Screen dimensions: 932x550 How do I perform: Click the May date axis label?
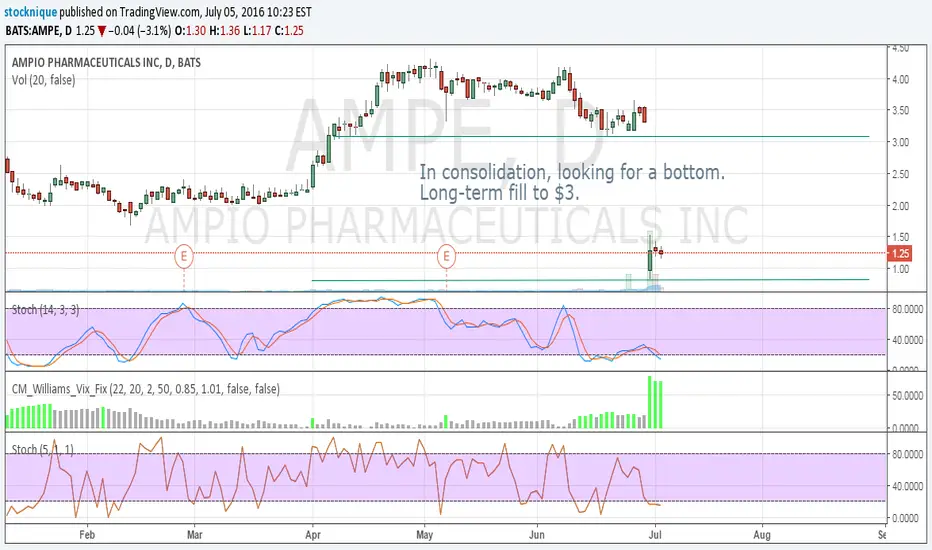pyautogui.click(x=424, y=535)
